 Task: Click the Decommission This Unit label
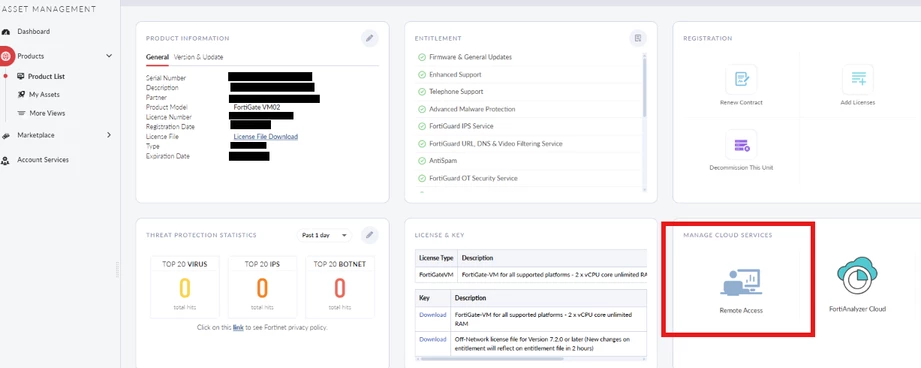pos(741,168)
